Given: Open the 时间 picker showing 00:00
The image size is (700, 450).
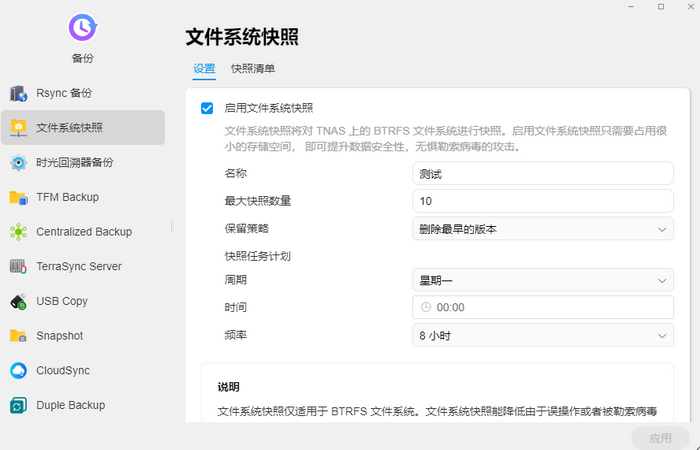Looking at the screenshot, I should pyautogui.click(x=542, y=308).
